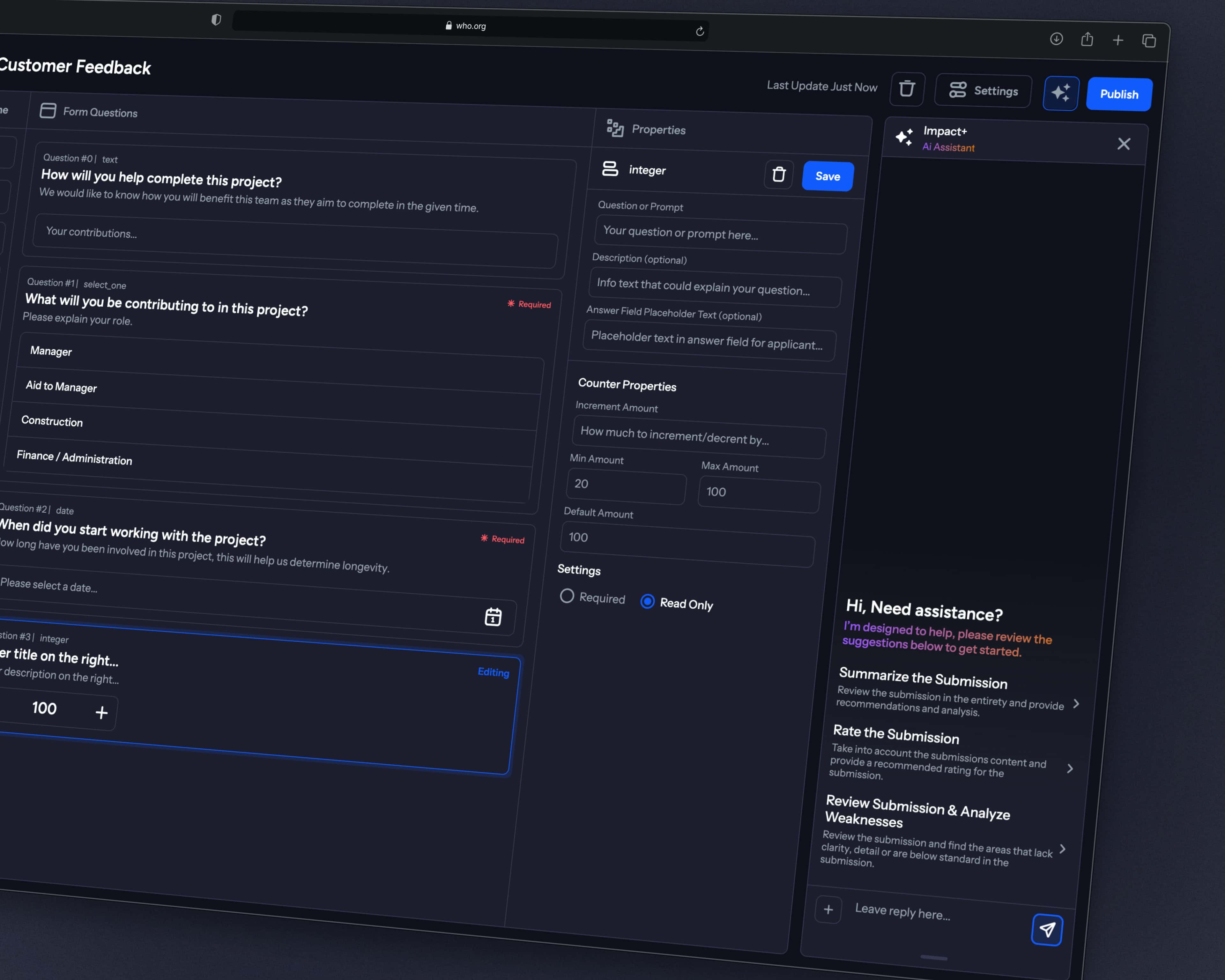The image size is (1225, 980).
Task: Reload the page in browser address bar
Action: (700, 31)
